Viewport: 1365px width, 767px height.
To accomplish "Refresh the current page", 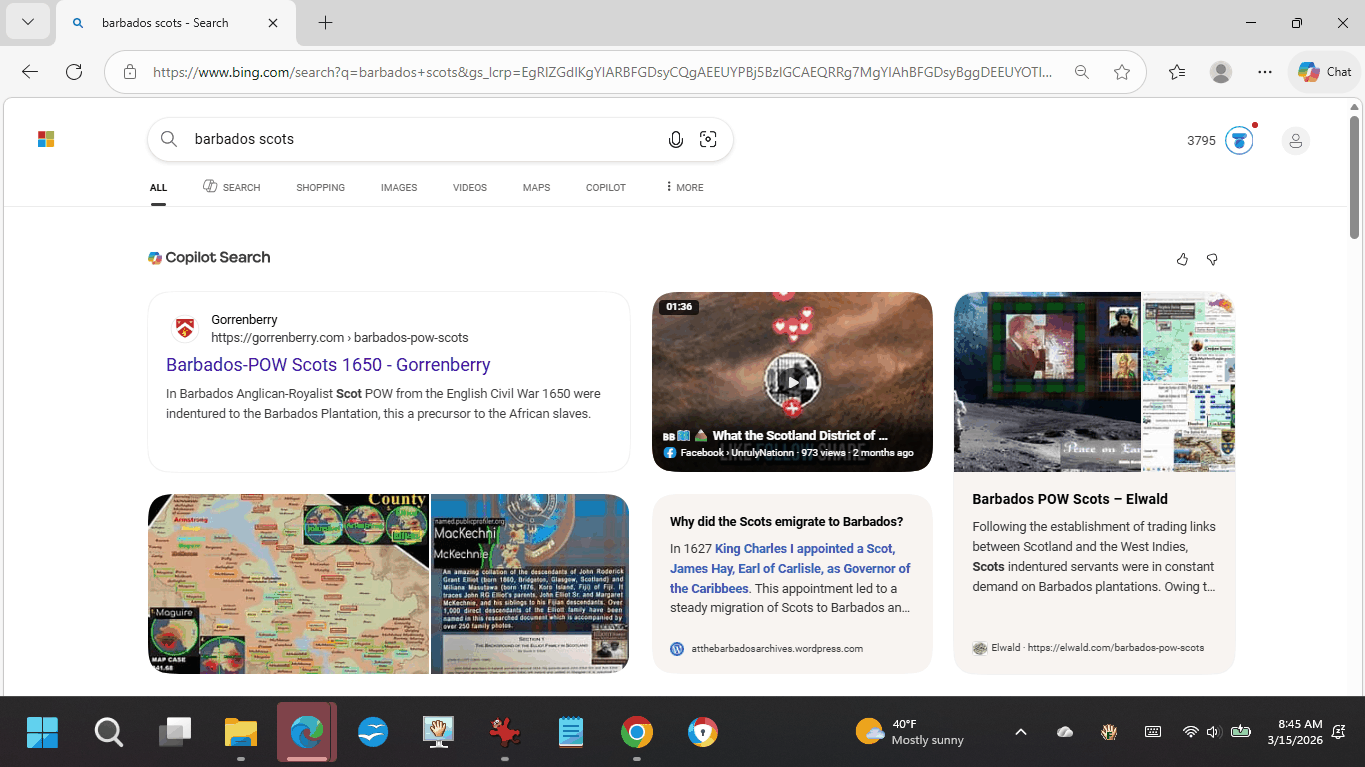I will pyautogui.click(x=74, y=72).
